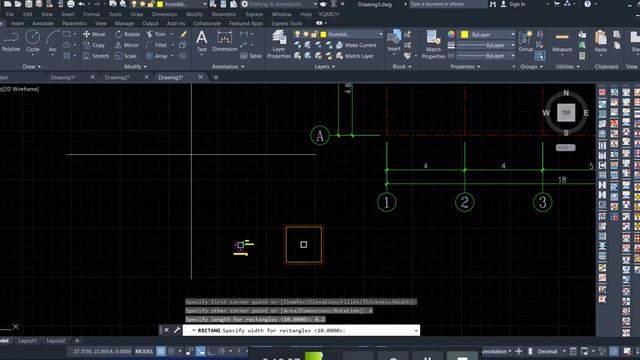
Task: Click the object color wheel icon
Action: tap(451, 34)
